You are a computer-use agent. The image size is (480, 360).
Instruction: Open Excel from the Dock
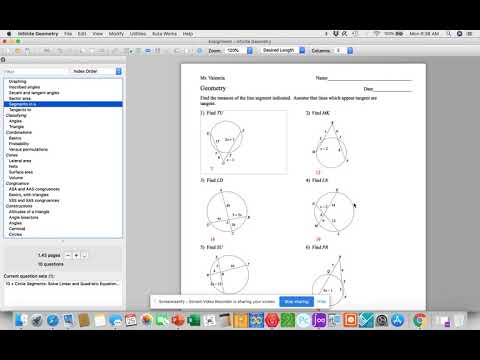pyautogui.click(x=194, y=320)
